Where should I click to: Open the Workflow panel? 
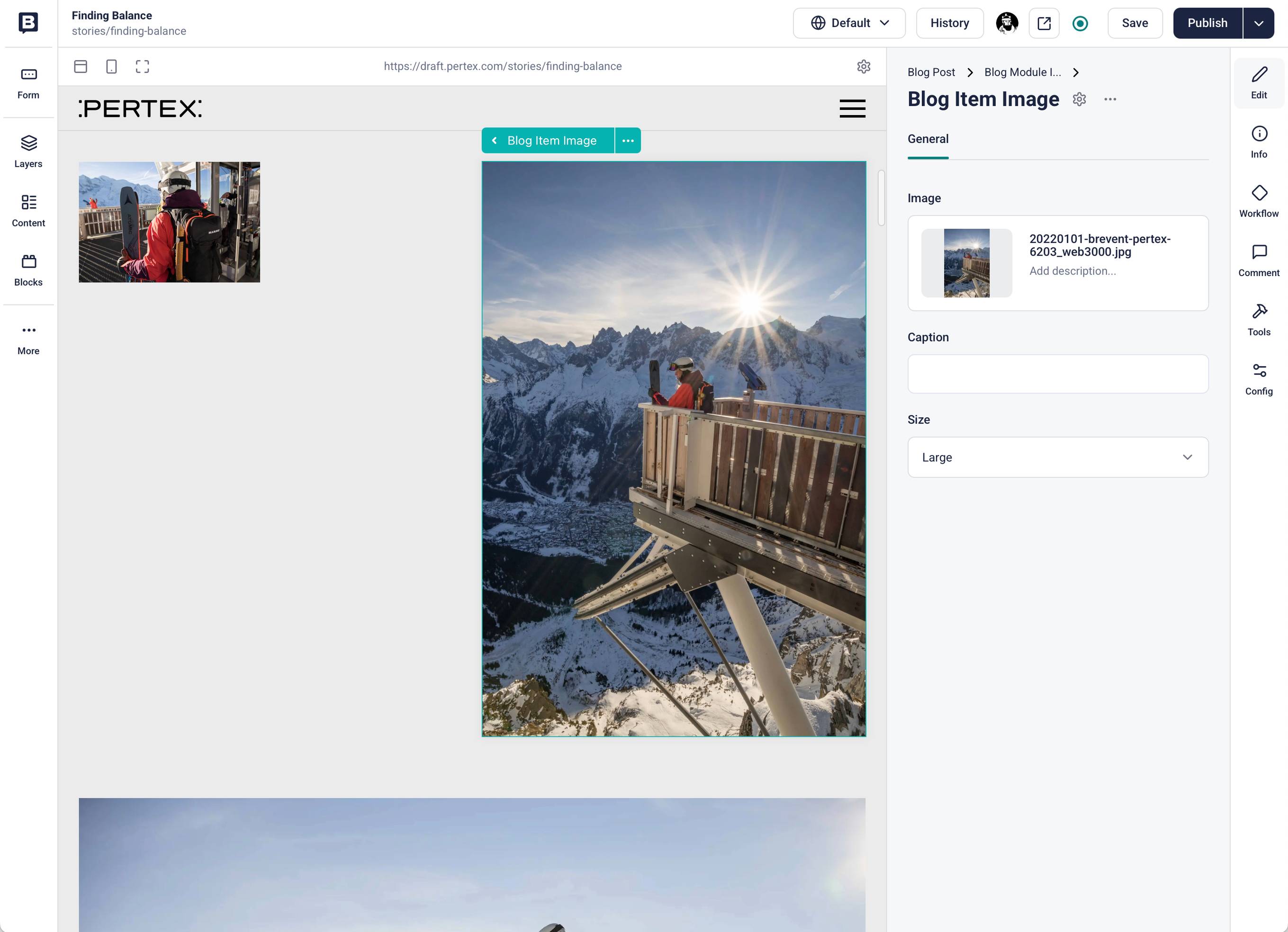pyautogui.click(x=1259, y=201)
